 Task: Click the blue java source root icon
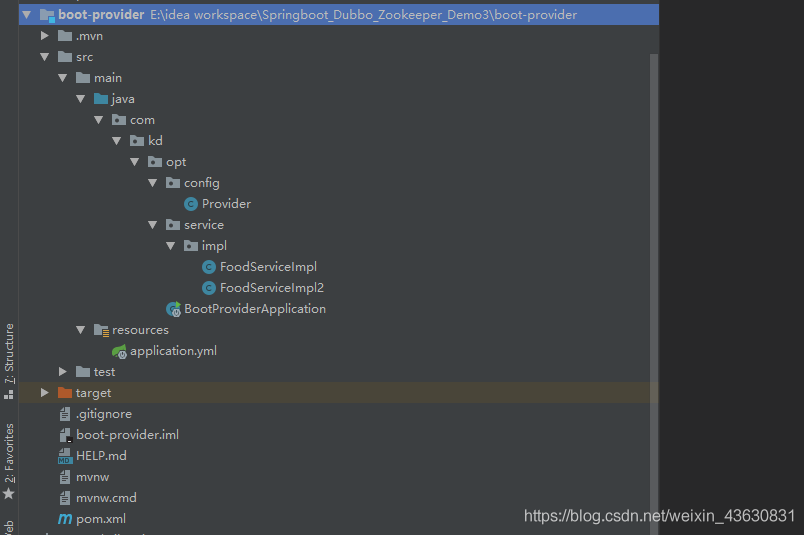(x=101, y=99)
